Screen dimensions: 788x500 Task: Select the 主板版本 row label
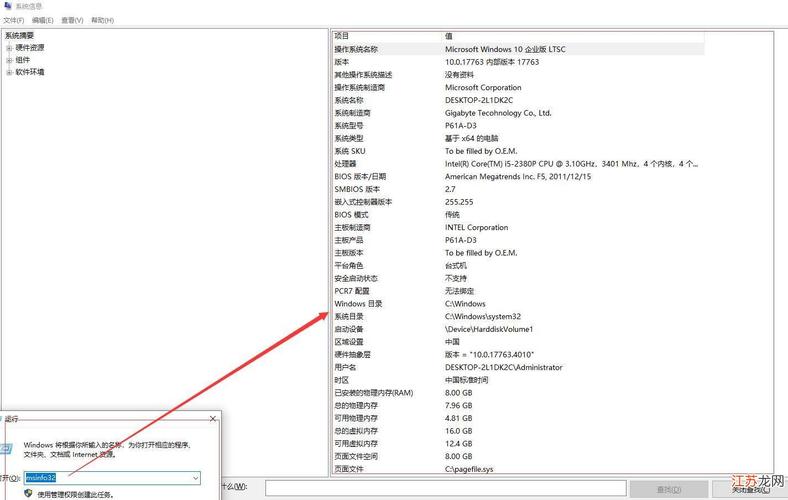click(349, 253)
